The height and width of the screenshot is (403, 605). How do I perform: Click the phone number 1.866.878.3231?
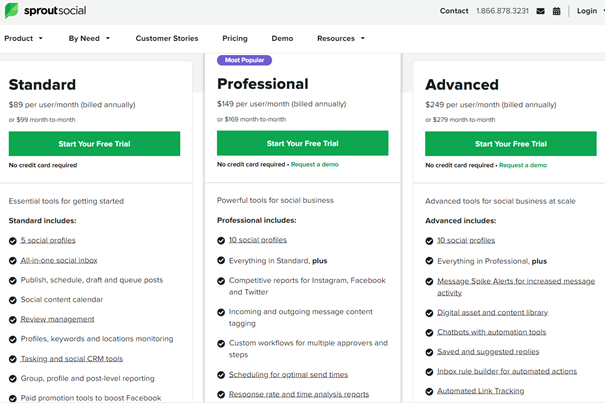point(502,11)
